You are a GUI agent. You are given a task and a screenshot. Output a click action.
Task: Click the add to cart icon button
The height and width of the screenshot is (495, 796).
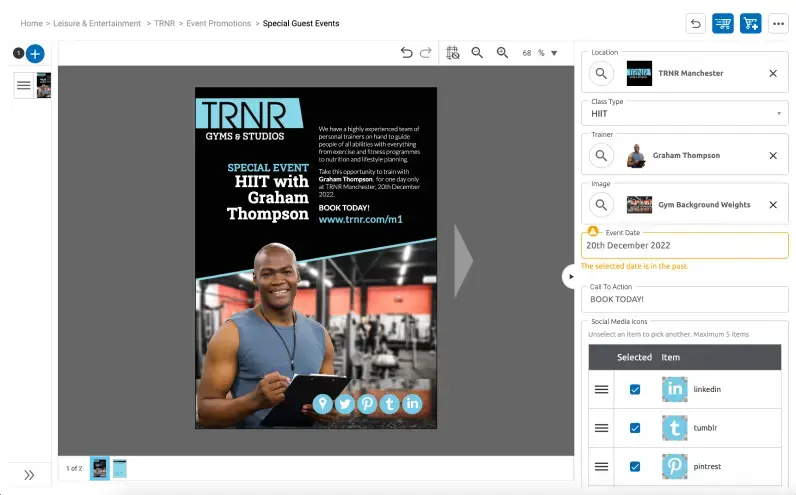coord(750,23)
